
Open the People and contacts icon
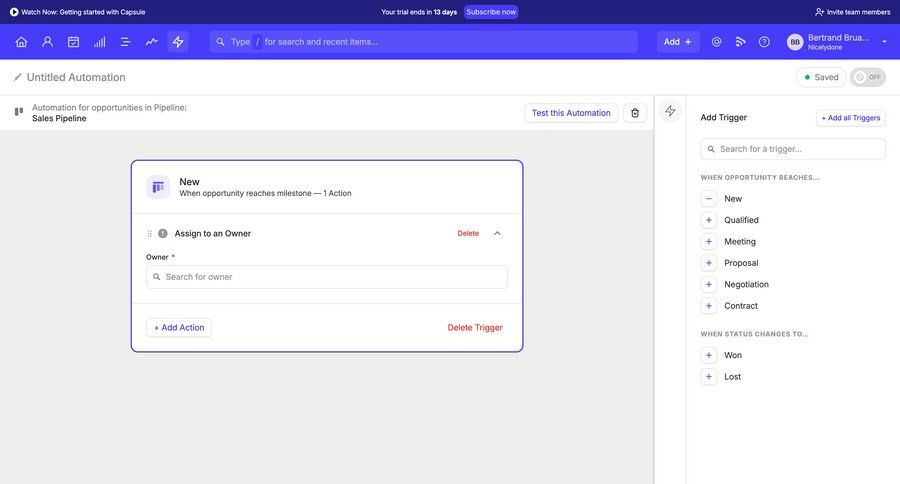pyautogui.click(x=47, y=42)
